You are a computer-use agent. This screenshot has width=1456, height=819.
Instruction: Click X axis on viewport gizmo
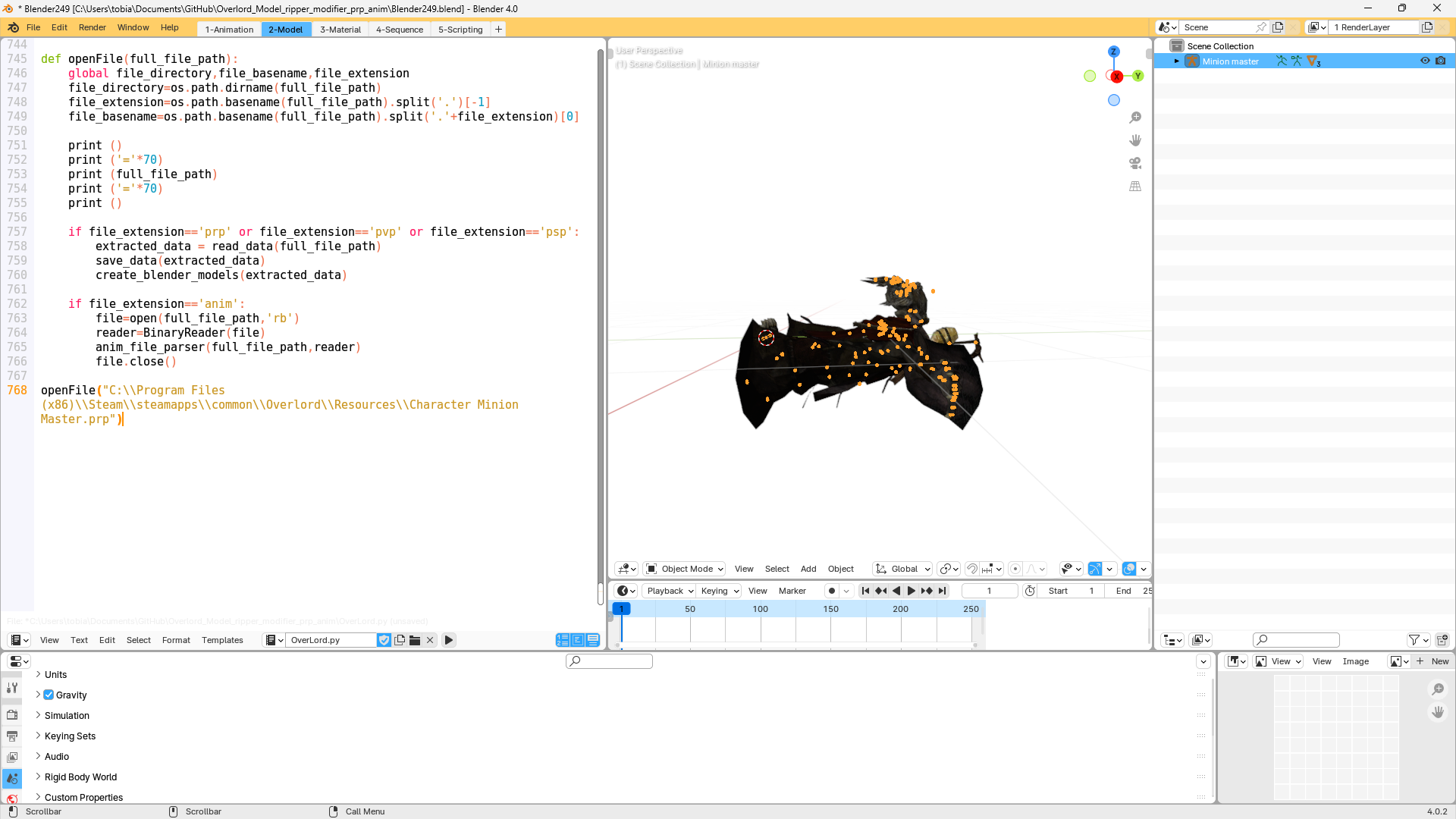[1116, 77]
